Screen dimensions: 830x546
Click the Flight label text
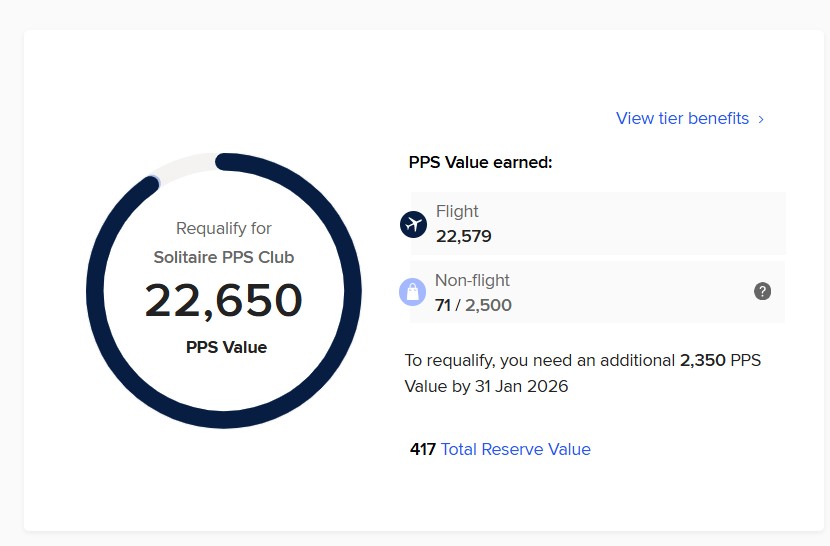(457, 211)
